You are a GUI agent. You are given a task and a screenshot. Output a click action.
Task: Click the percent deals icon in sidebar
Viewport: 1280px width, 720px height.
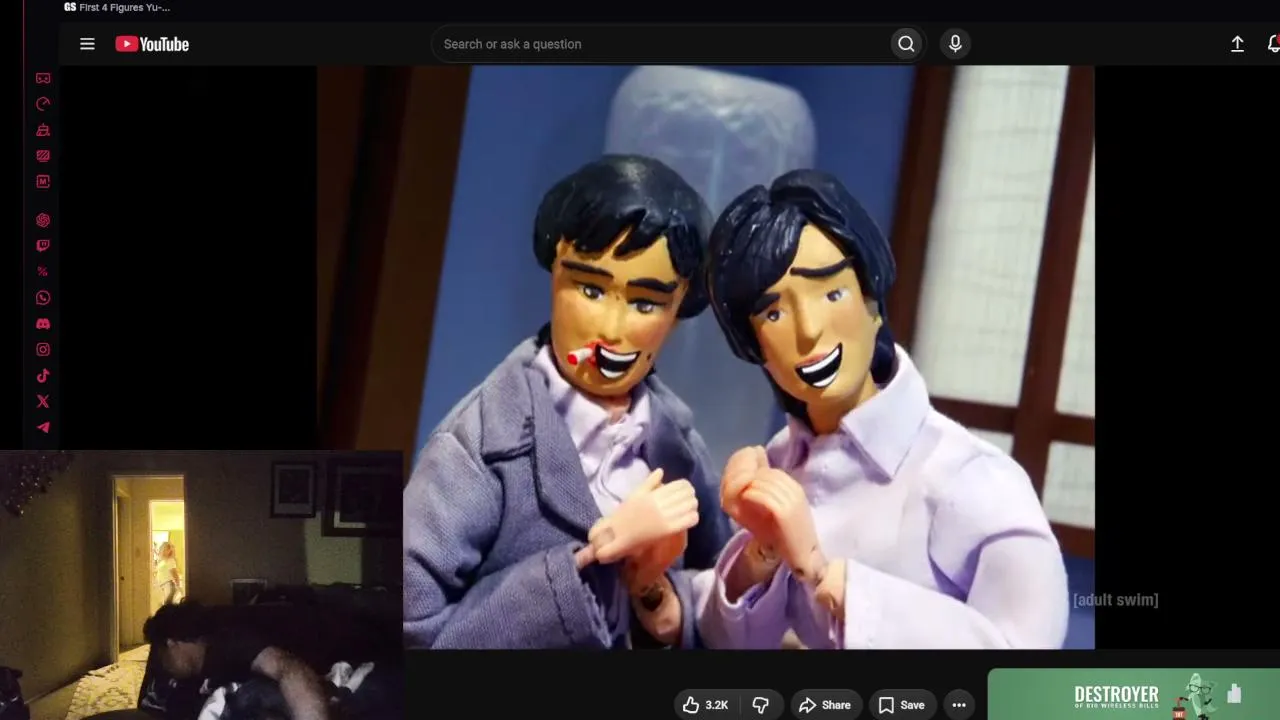point(43,272)
